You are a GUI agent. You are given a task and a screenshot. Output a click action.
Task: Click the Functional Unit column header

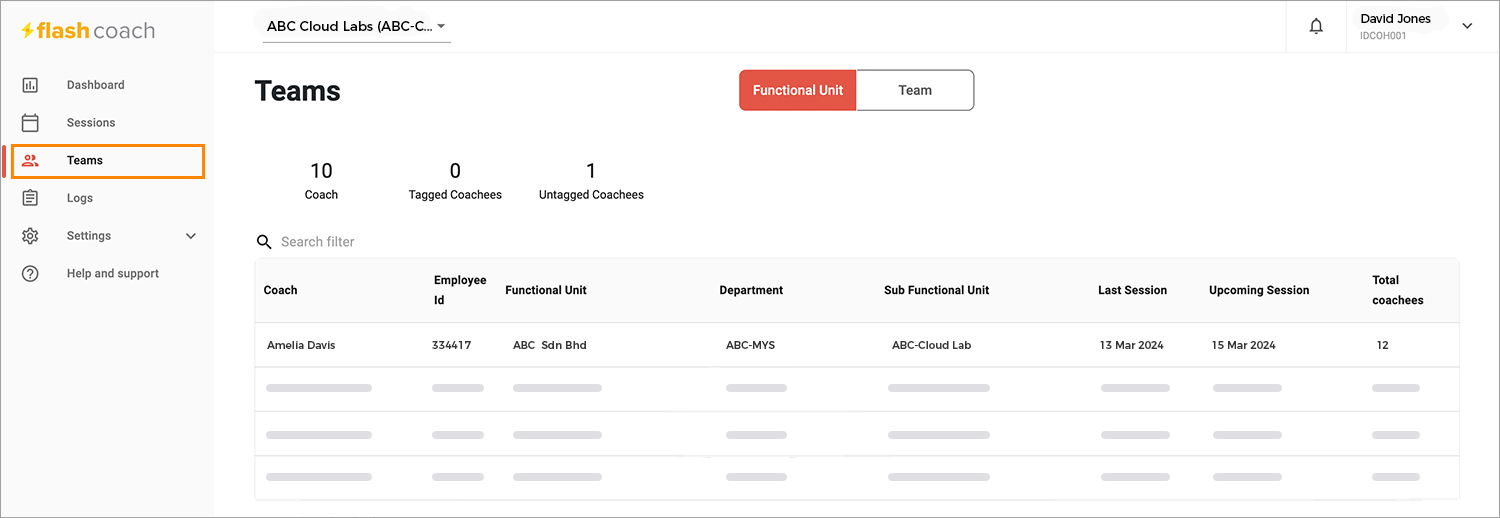pos(546,290)
